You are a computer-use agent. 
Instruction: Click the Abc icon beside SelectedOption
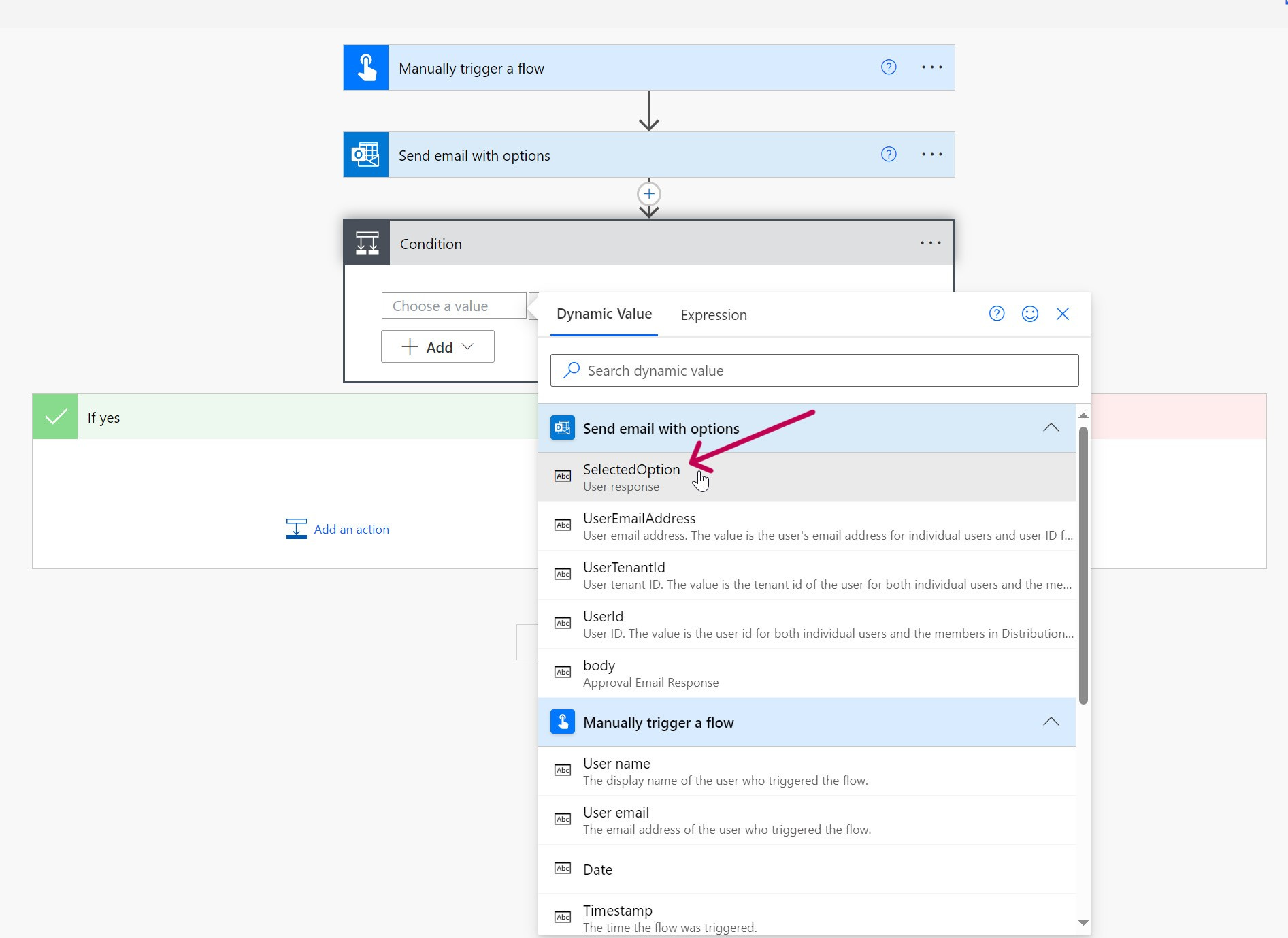point(563,476)
